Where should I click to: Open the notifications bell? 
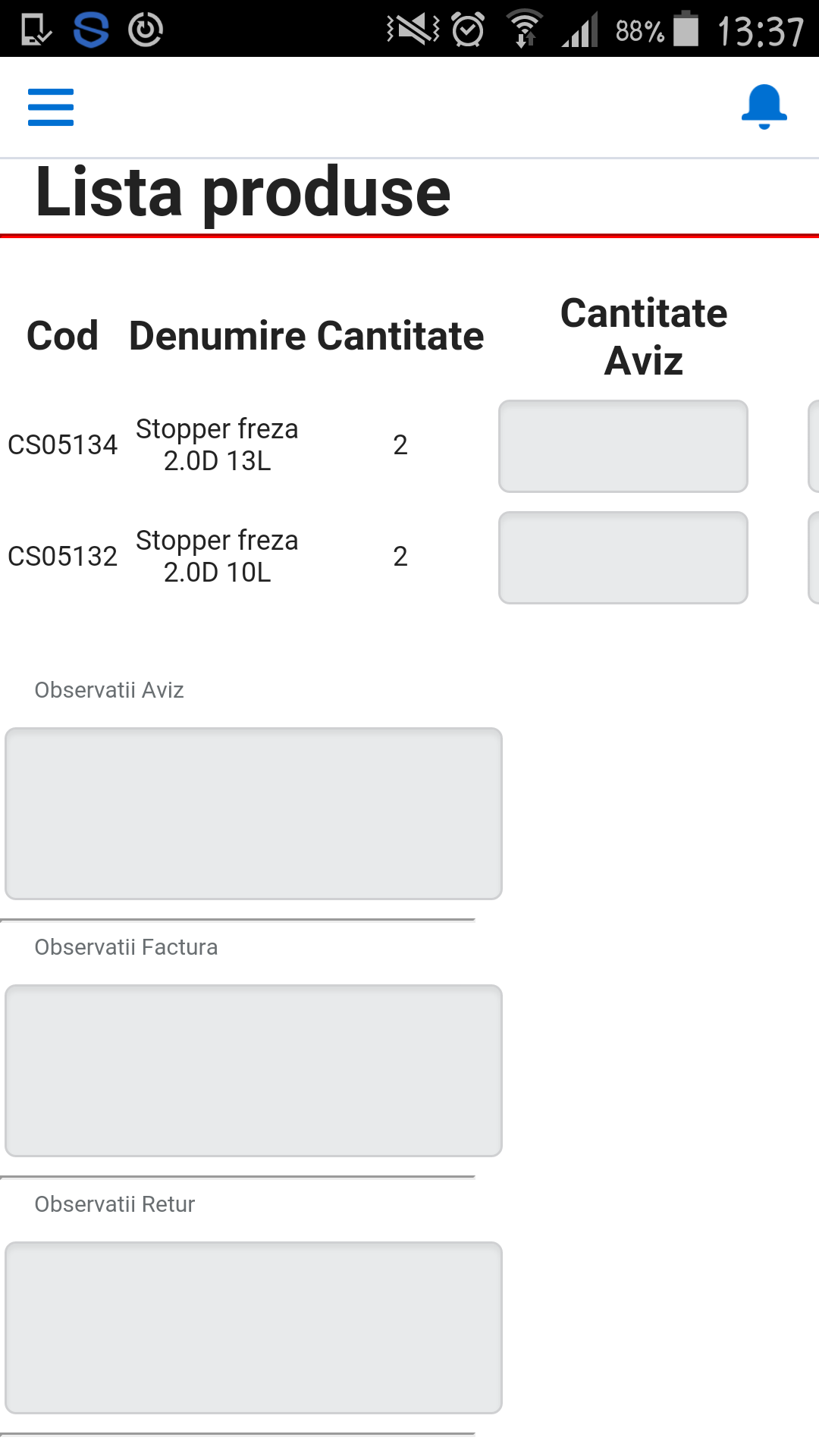(764, 107)
